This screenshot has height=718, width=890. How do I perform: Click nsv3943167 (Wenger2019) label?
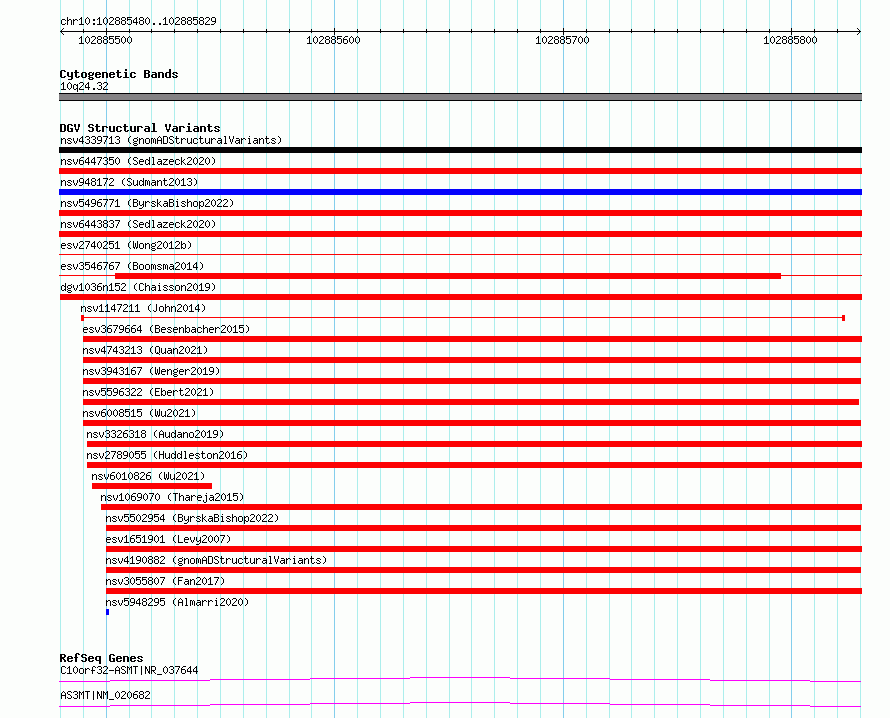151,371
